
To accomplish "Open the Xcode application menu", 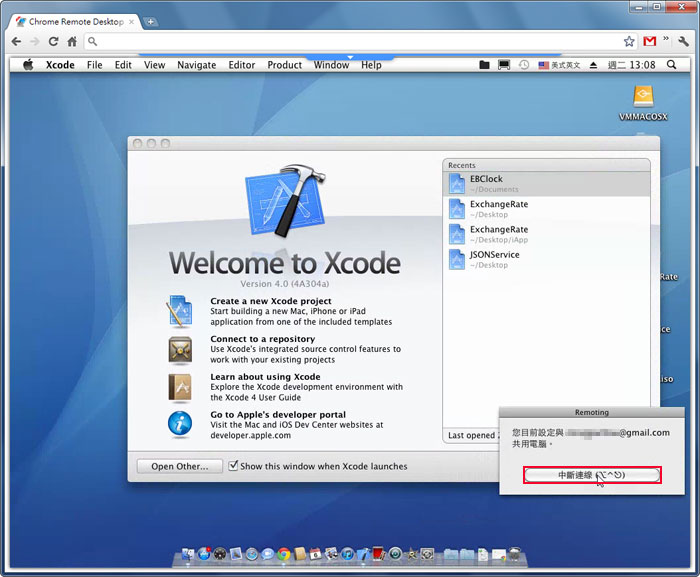I will point(60,65).
